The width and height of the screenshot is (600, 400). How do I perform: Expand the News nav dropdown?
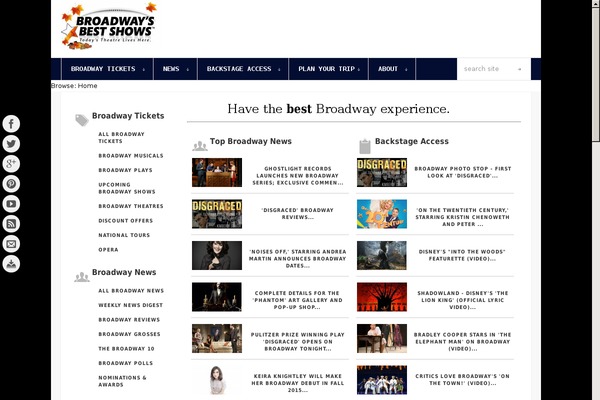point(175,69)
